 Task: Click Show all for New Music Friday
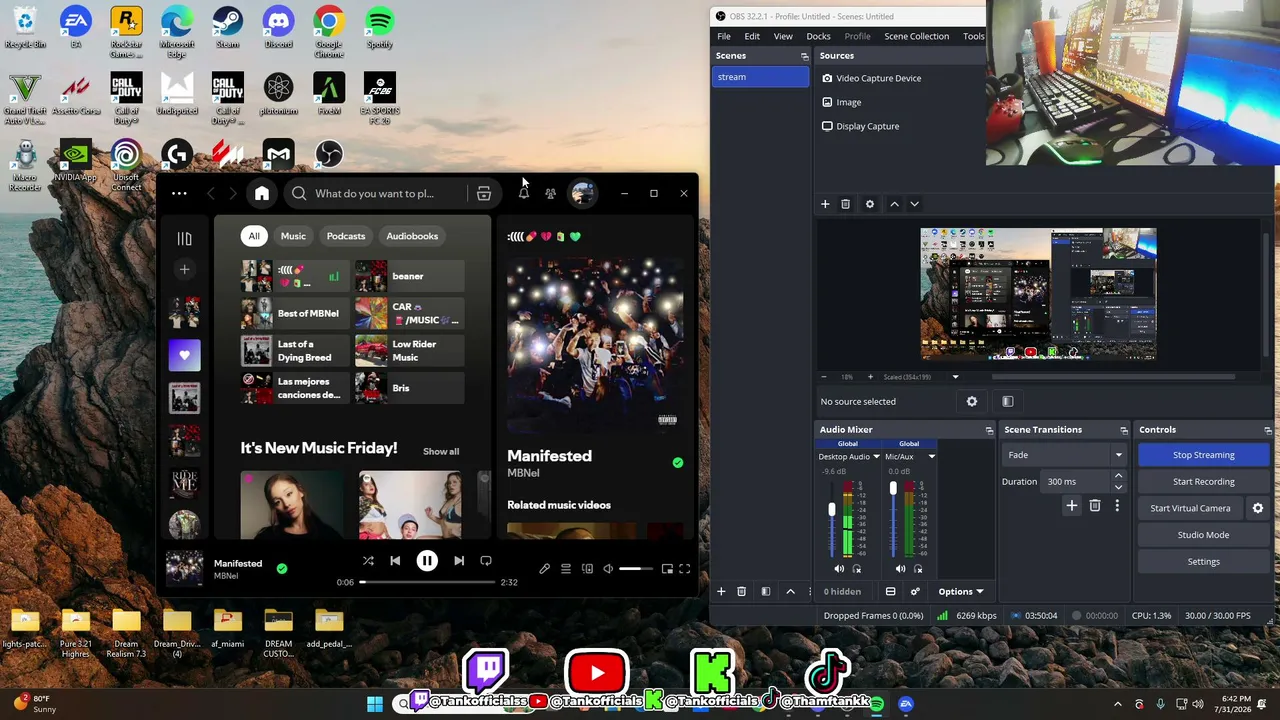pos(441,452)
